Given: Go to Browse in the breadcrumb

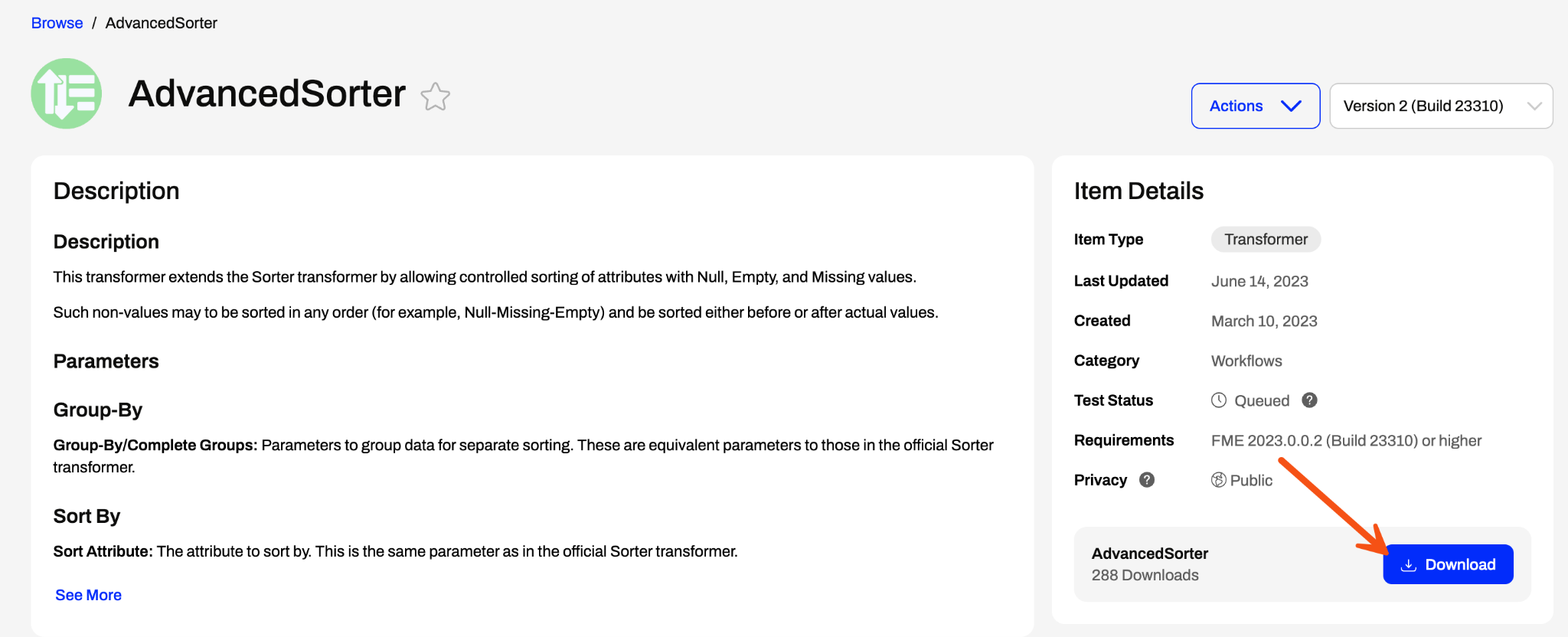Looking at the screenshot, I should point(57,23).
